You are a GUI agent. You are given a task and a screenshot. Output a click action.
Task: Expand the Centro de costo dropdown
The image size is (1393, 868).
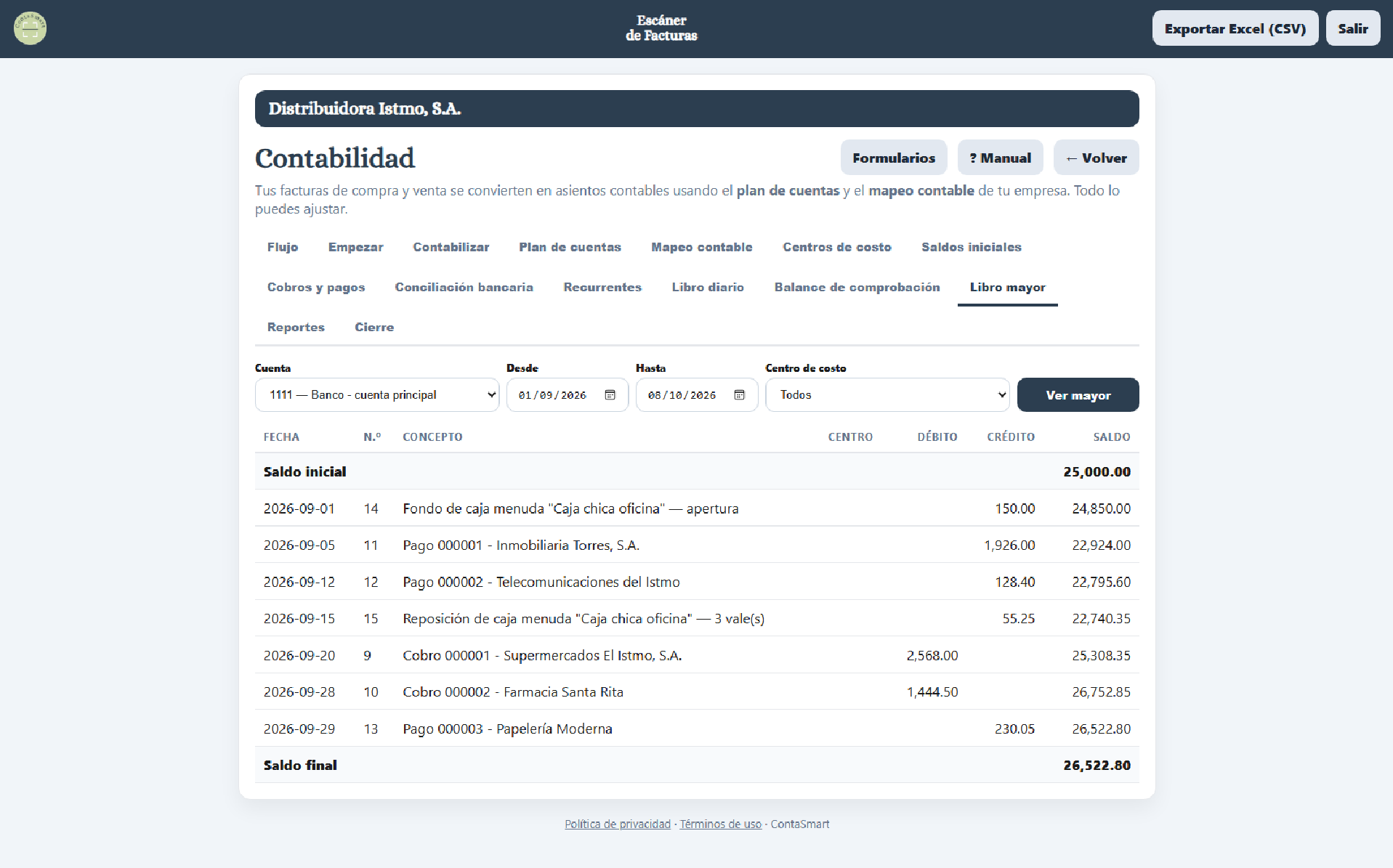click(x=887, y=395)
